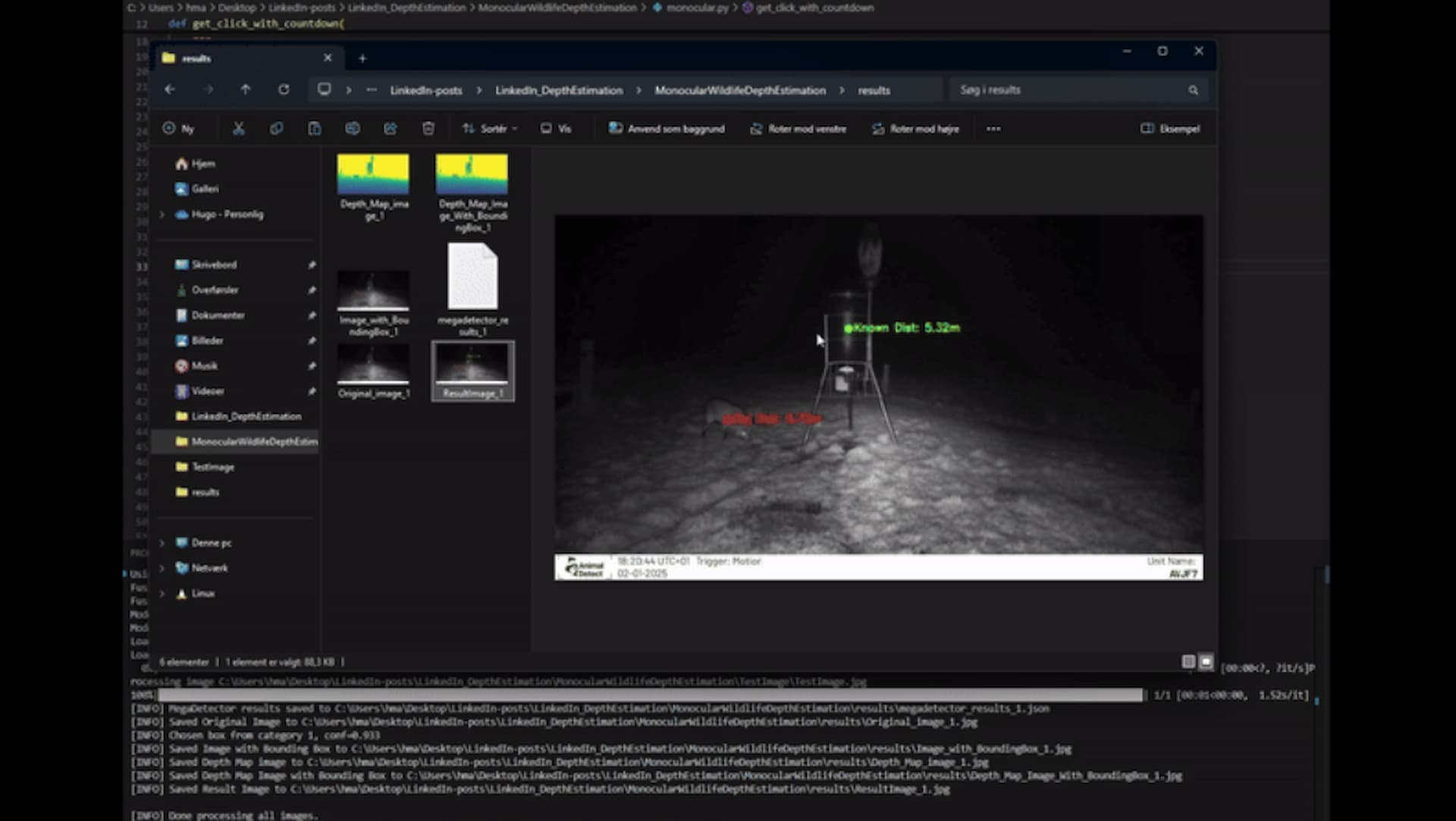Viewport: 1456px width, 821px height.
Task: Open Galleri in the navigation pane
Action: tap(197, 189)
